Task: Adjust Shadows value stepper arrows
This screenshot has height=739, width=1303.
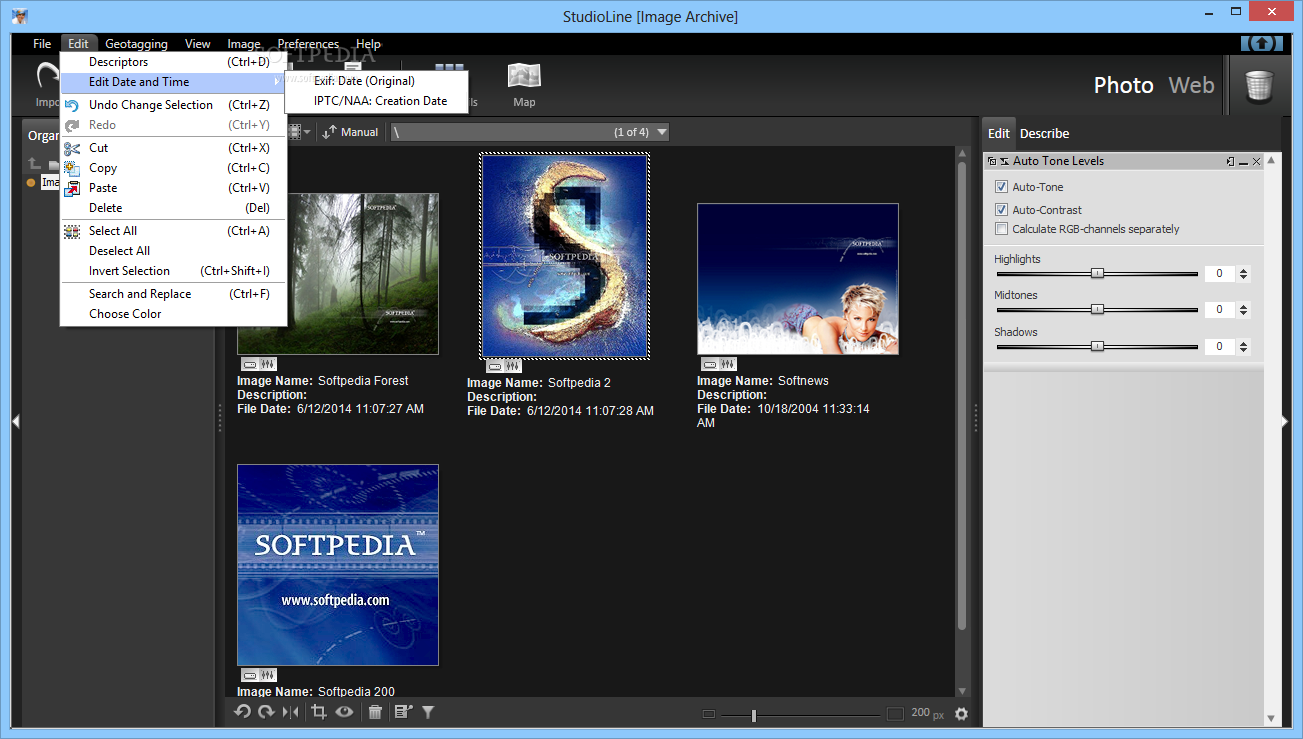Action: [x=1243, y=347]
